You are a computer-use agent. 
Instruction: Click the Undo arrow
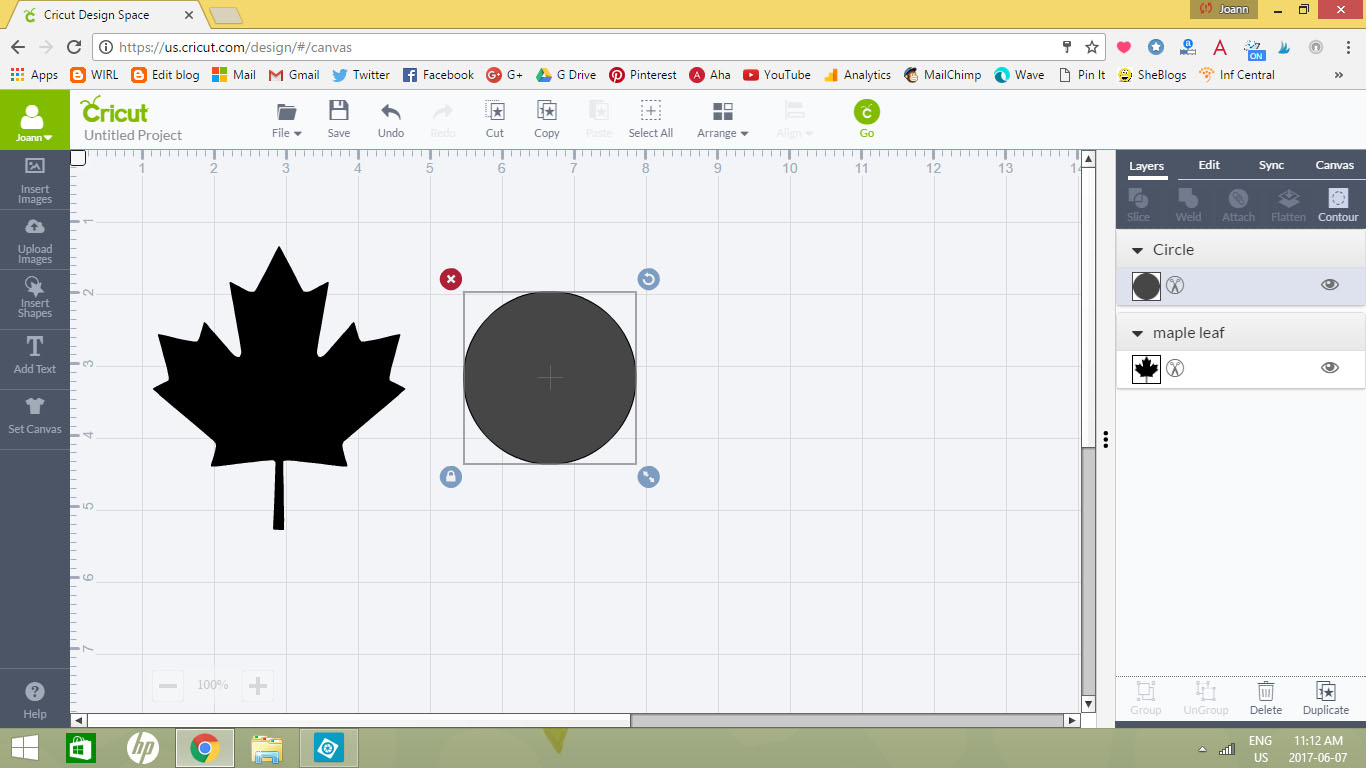click(391, 119)
